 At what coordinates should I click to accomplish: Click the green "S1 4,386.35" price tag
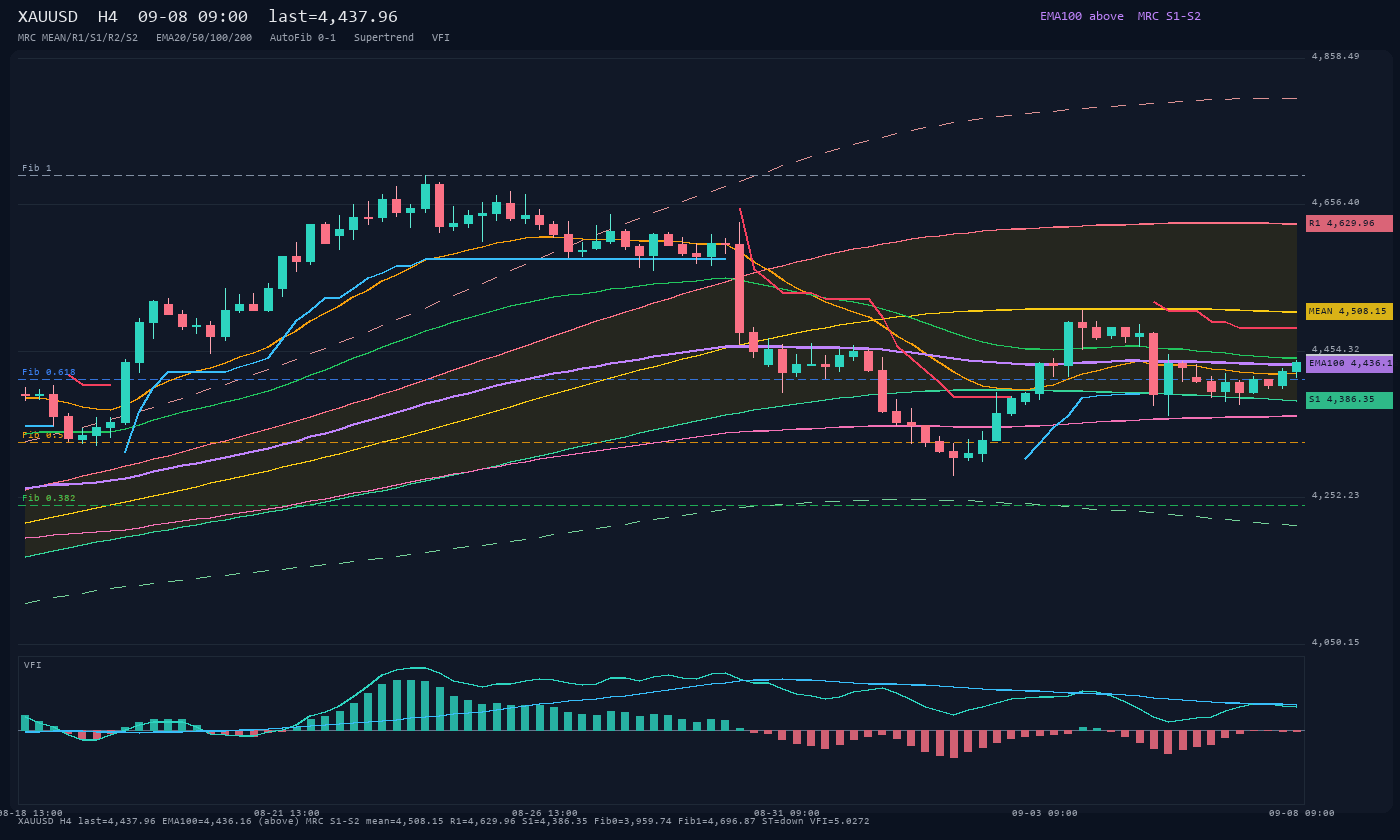(1349, 400)
